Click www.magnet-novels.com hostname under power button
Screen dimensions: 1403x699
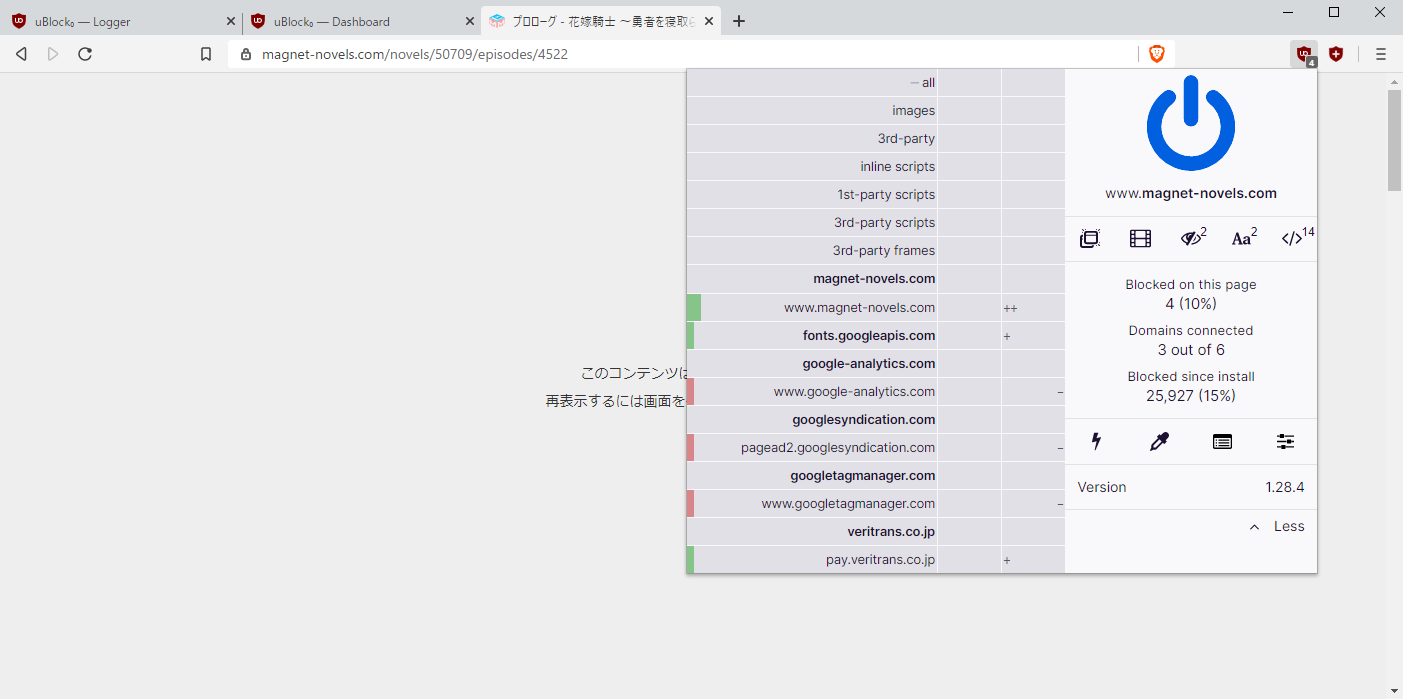pyautogui.click(x=1191, y=193)
